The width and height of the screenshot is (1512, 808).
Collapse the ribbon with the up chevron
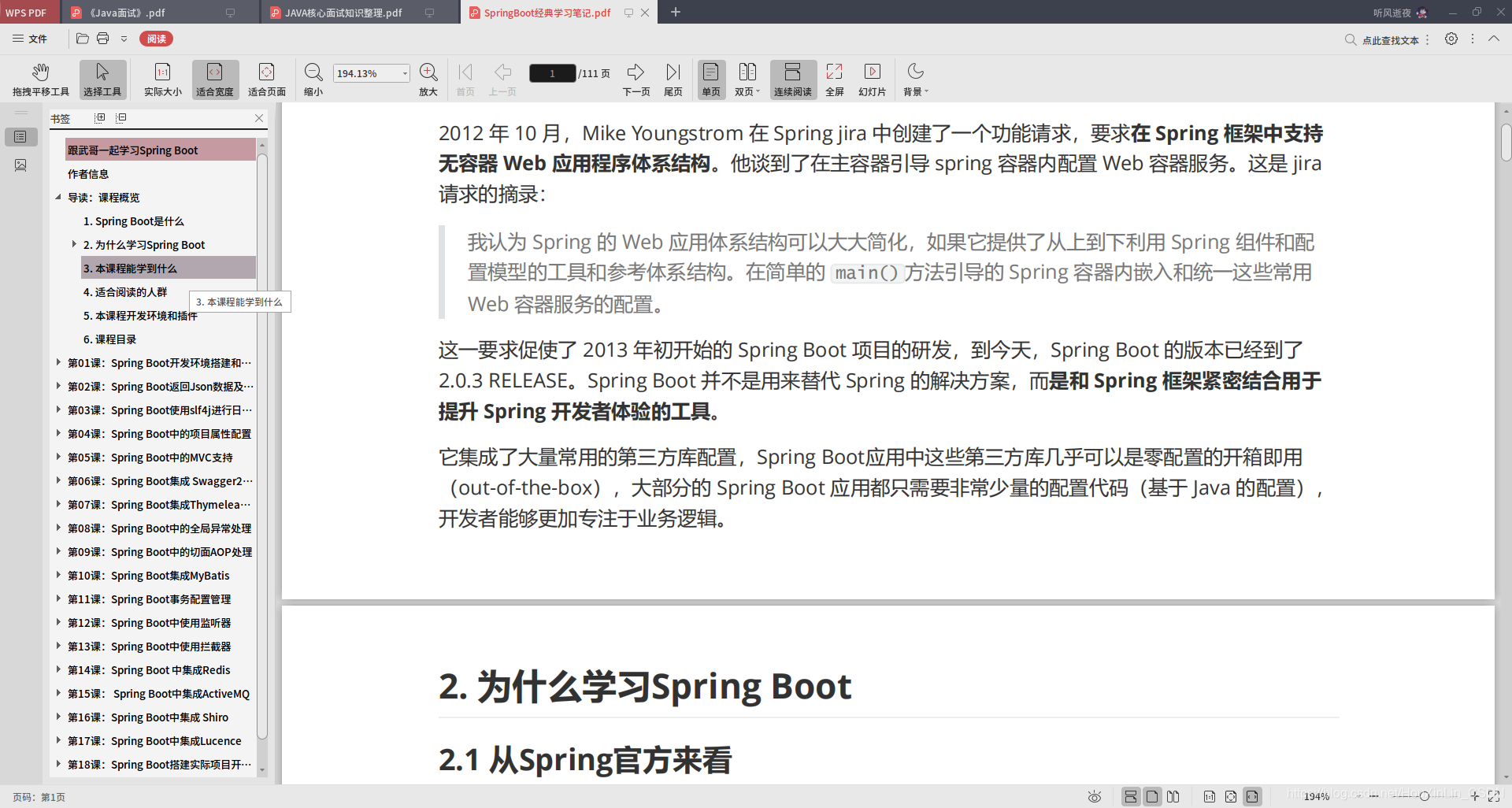pyautogui.click(x=1494, y=39)
